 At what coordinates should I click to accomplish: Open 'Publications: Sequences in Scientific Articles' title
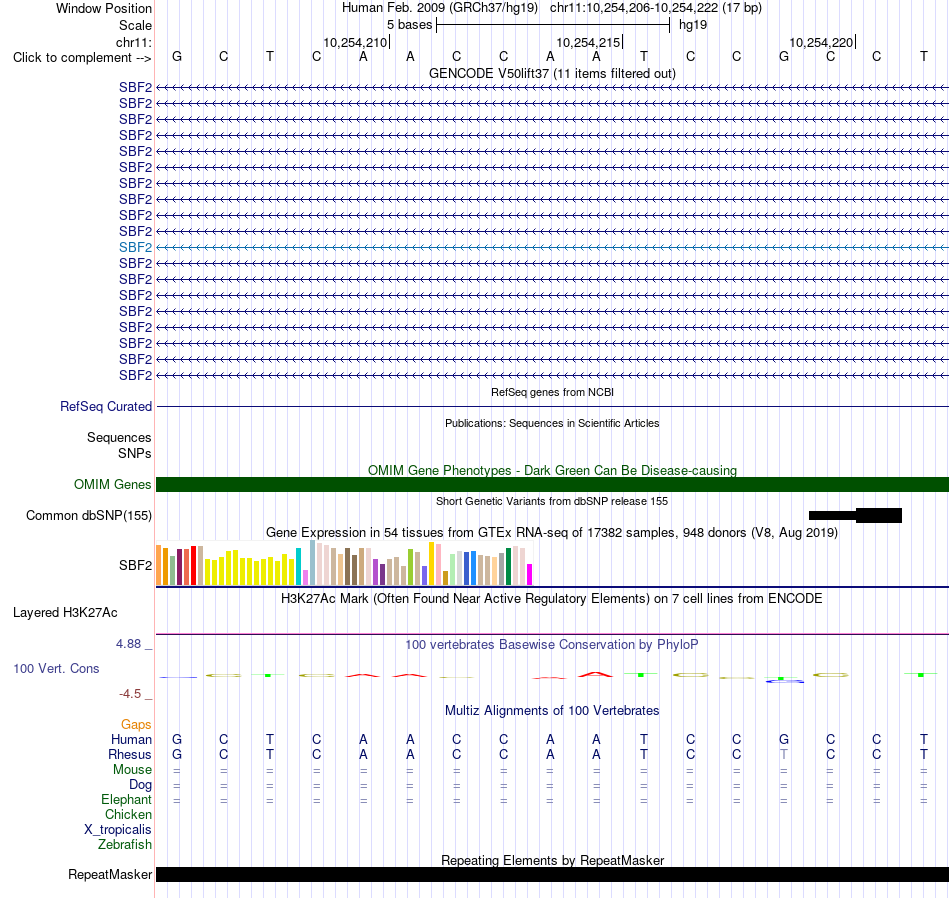552,423
